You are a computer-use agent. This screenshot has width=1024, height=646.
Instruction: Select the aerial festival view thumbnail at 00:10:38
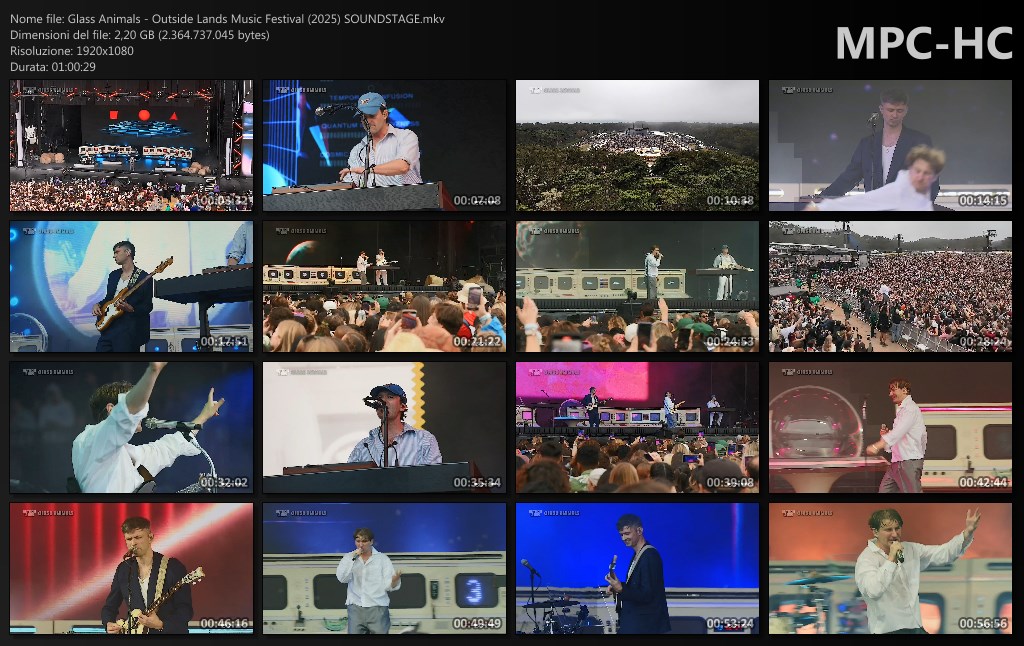coord(637,145)
